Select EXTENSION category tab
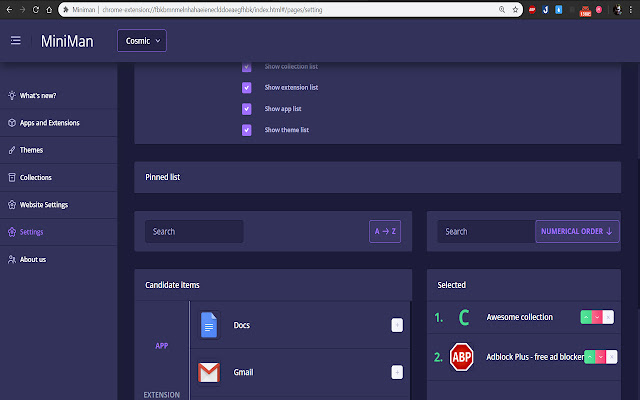The height and width of the screenshot is (400, 640). point(162,395)
